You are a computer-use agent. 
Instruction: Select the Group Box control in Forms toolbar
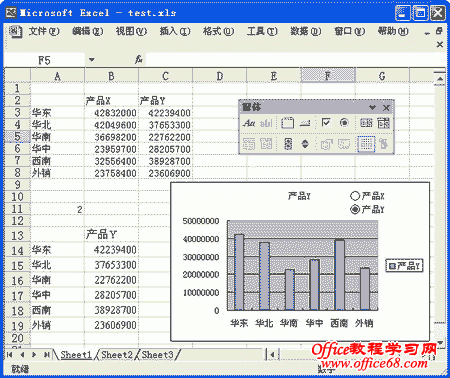tap(287, 123)
